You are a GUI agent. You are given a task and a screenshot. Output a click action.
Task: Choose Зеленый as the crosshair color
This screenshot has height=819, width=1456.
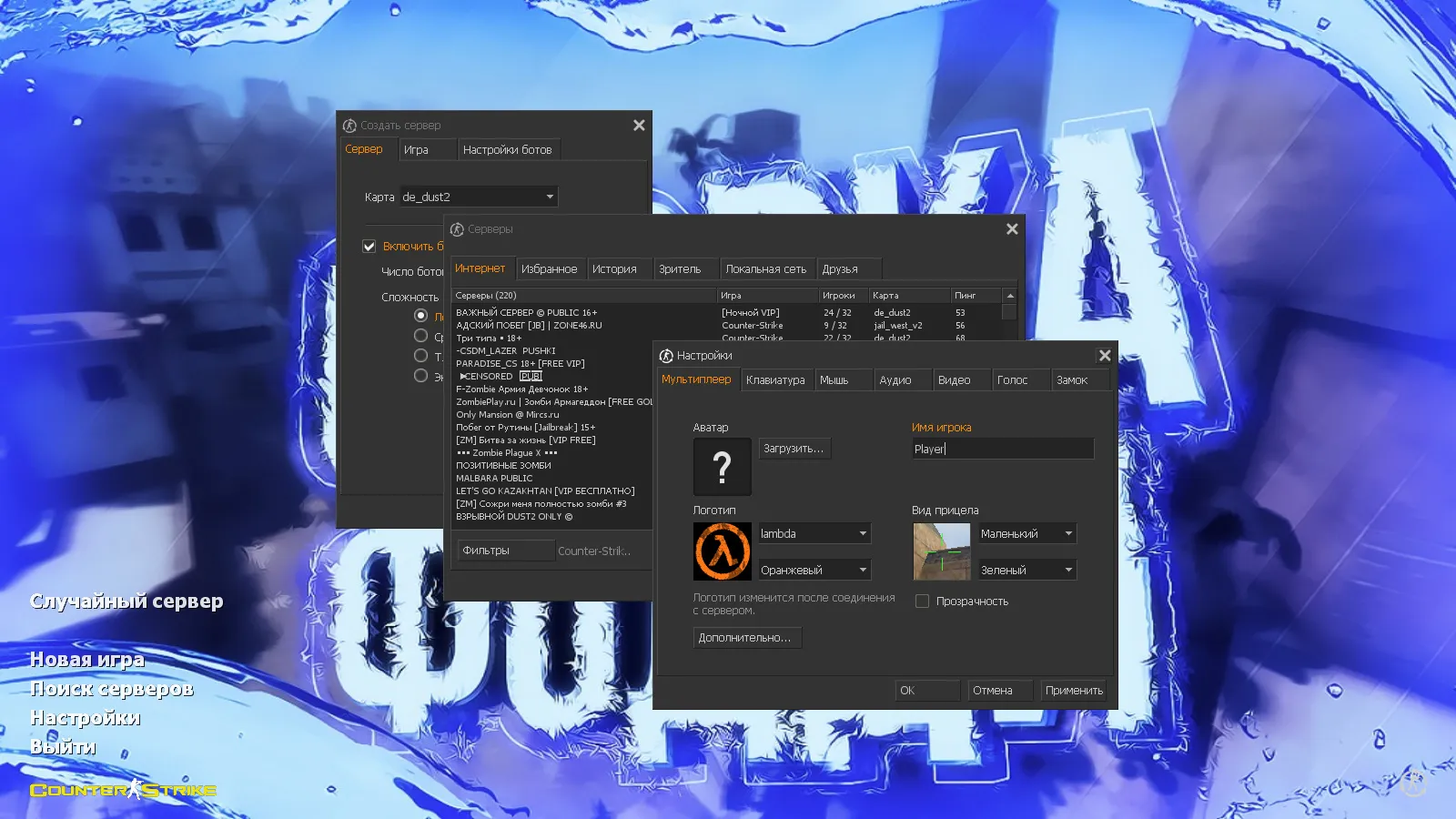coord(1026,569)
